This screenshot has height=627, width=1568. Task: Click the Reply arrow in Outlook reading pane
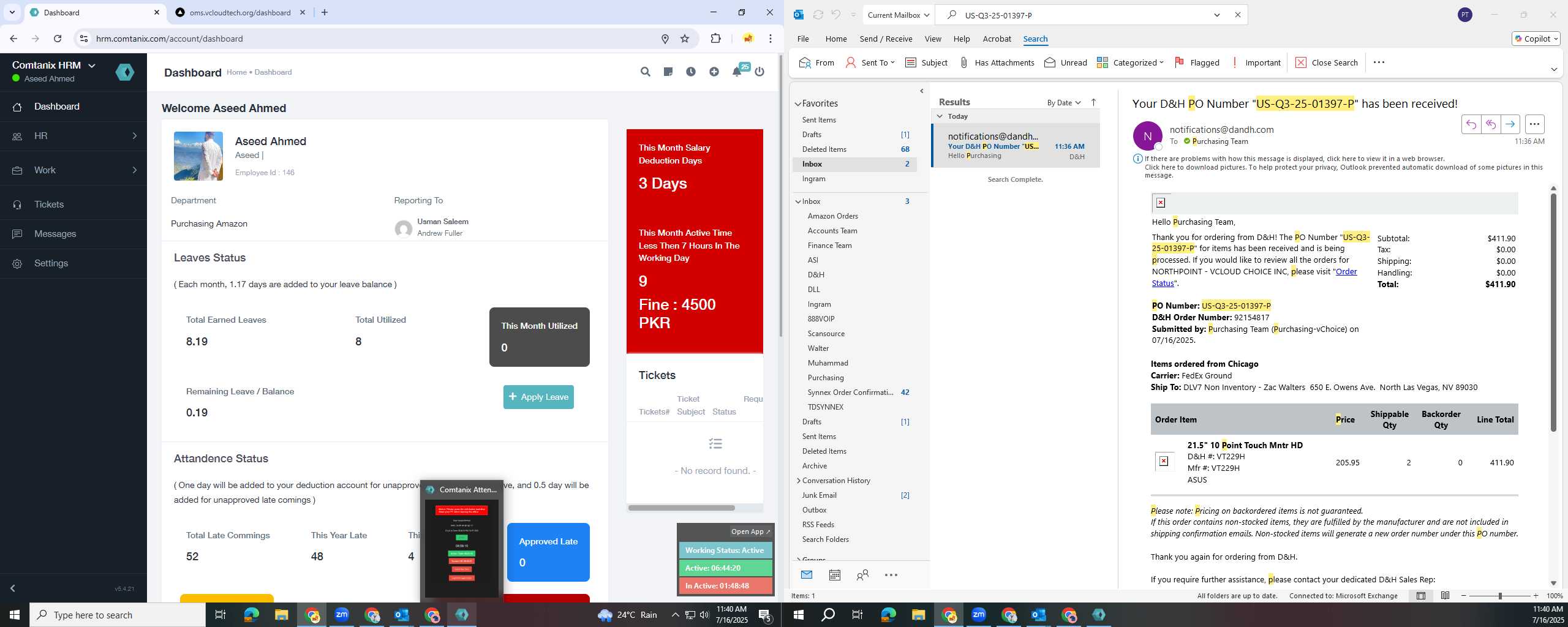1471,124
